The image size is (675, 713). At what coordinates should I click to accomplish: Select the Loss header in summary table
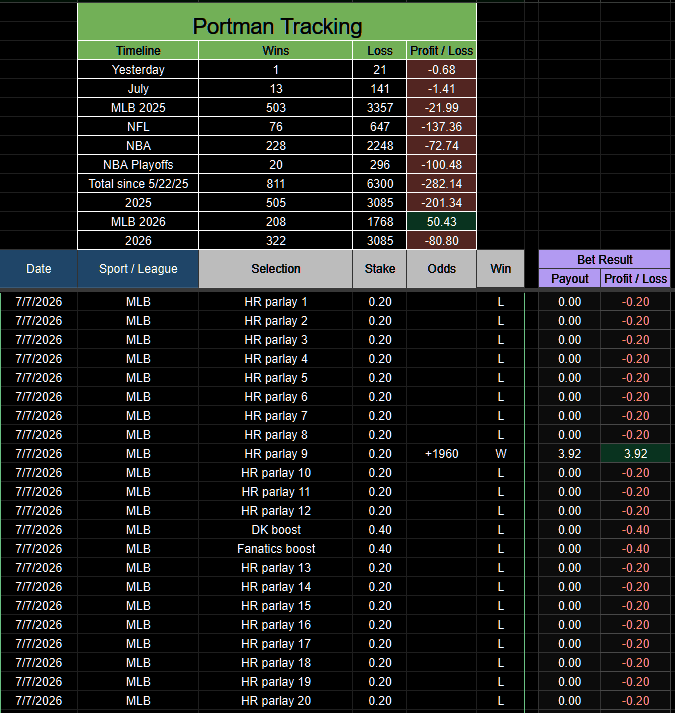point(380,50)
